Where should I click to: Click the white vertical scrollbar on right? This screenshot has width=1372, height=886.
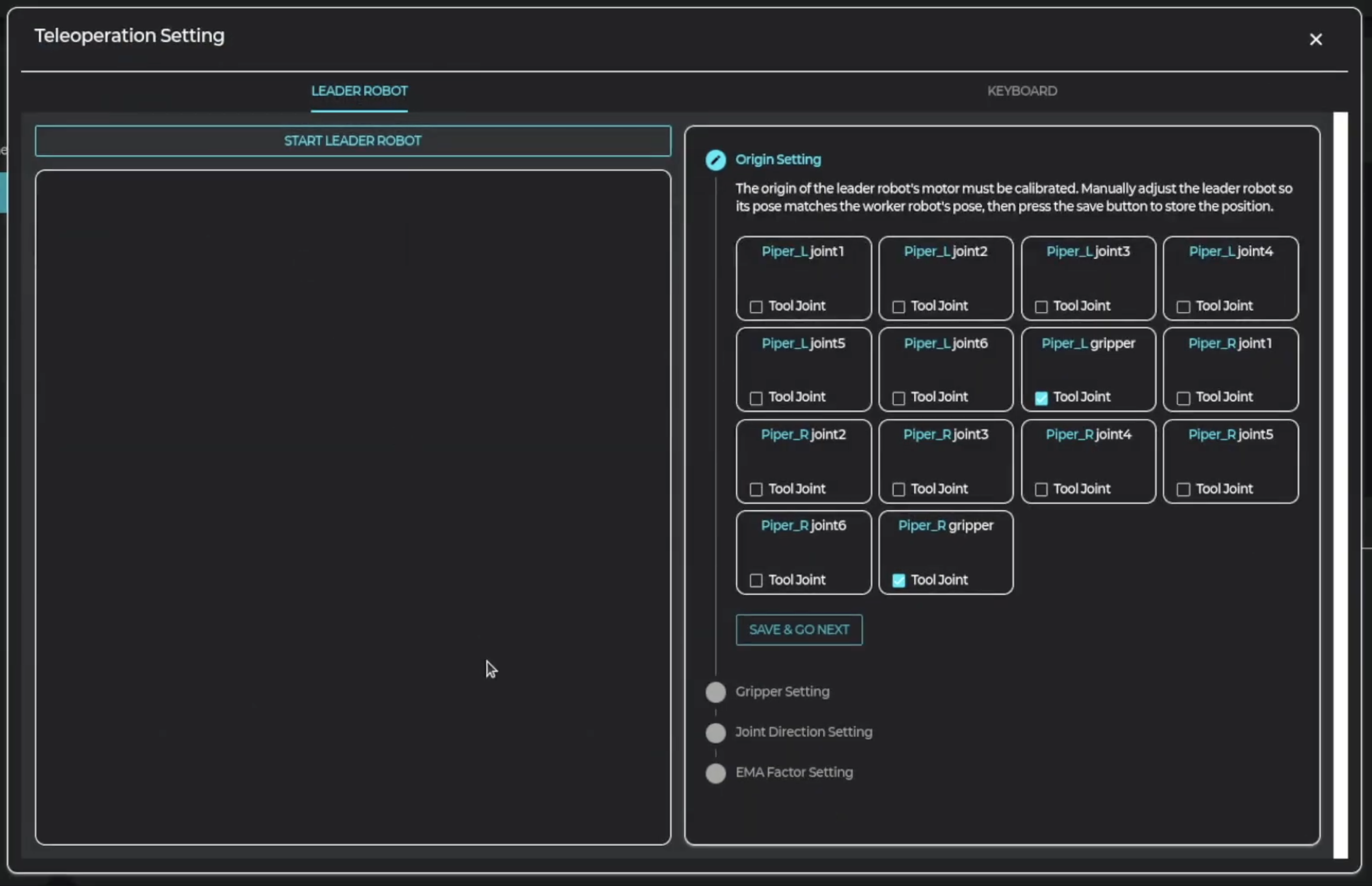(1340, 484)
